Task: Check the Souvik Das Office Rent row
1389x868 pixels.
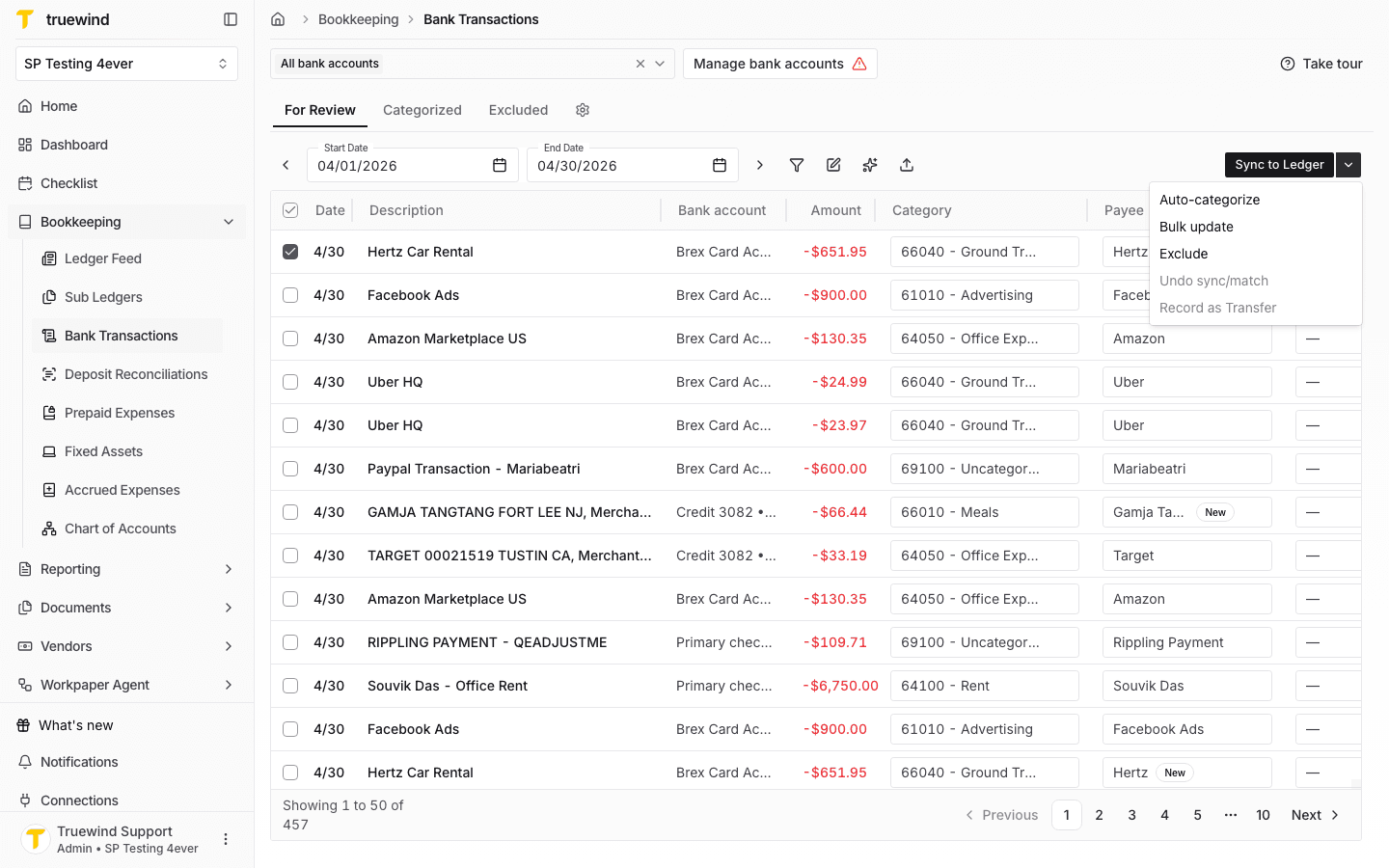Action: click(290, 686)
